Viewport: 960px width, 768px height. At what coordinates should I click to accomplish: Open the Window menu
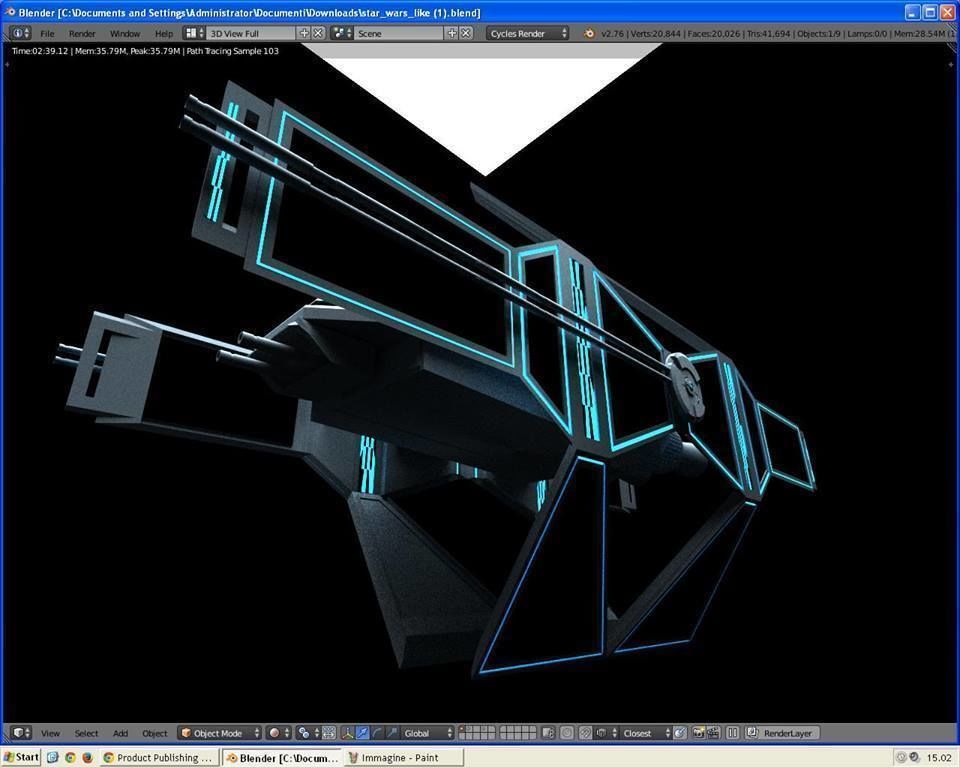click(x=125, y=34)
